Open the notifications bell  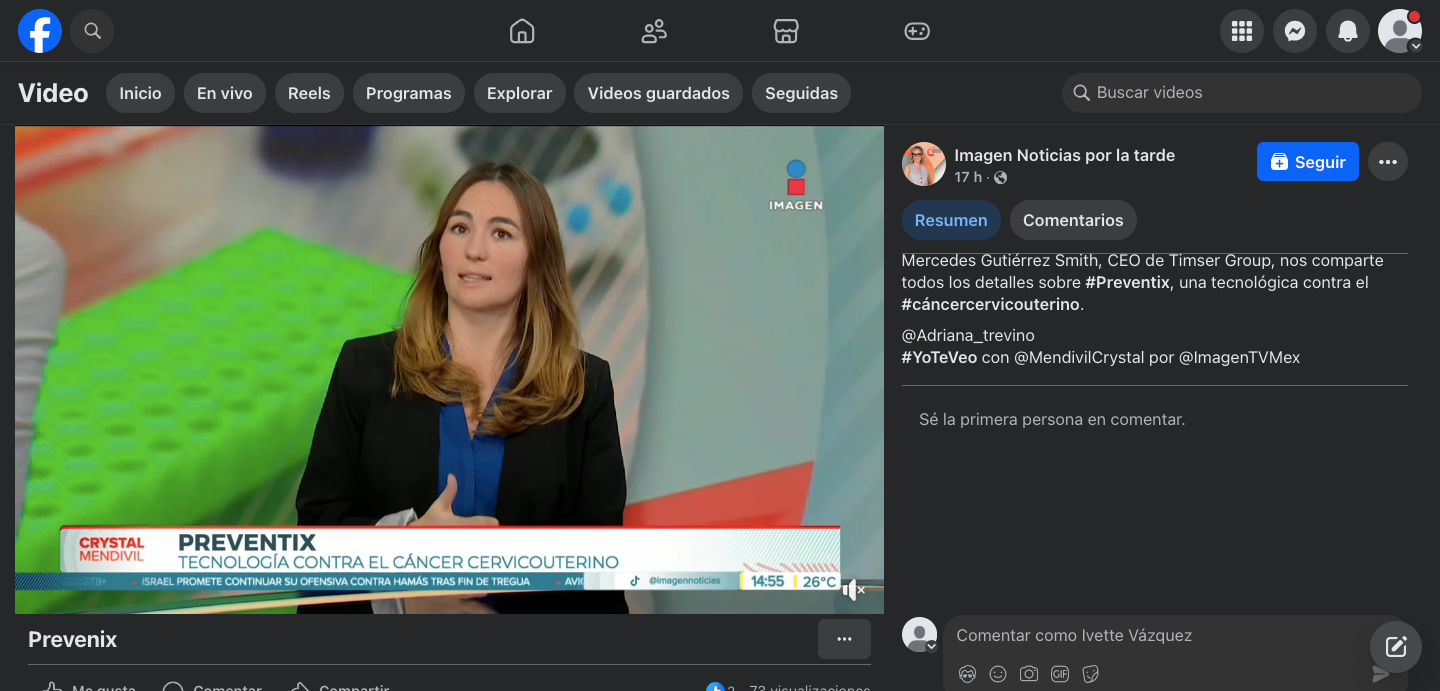1348,31
